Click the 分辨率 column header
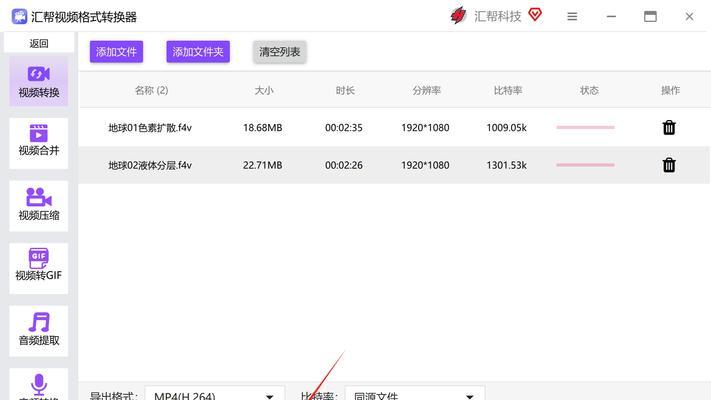Screen dimensions: 711x400 (x=426, y=90)
